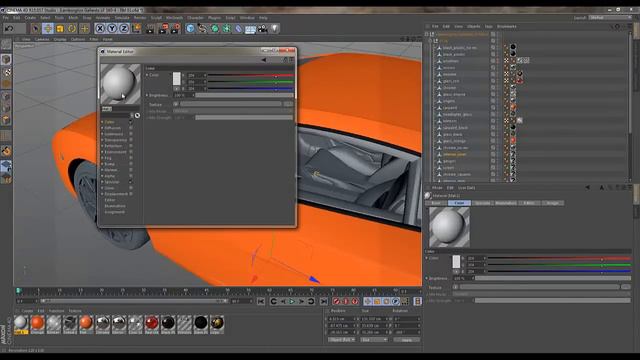Open the Object (Rel) dropdown in coordinates
The height and width of the screenshot is (360, 640).
[341, 340]
